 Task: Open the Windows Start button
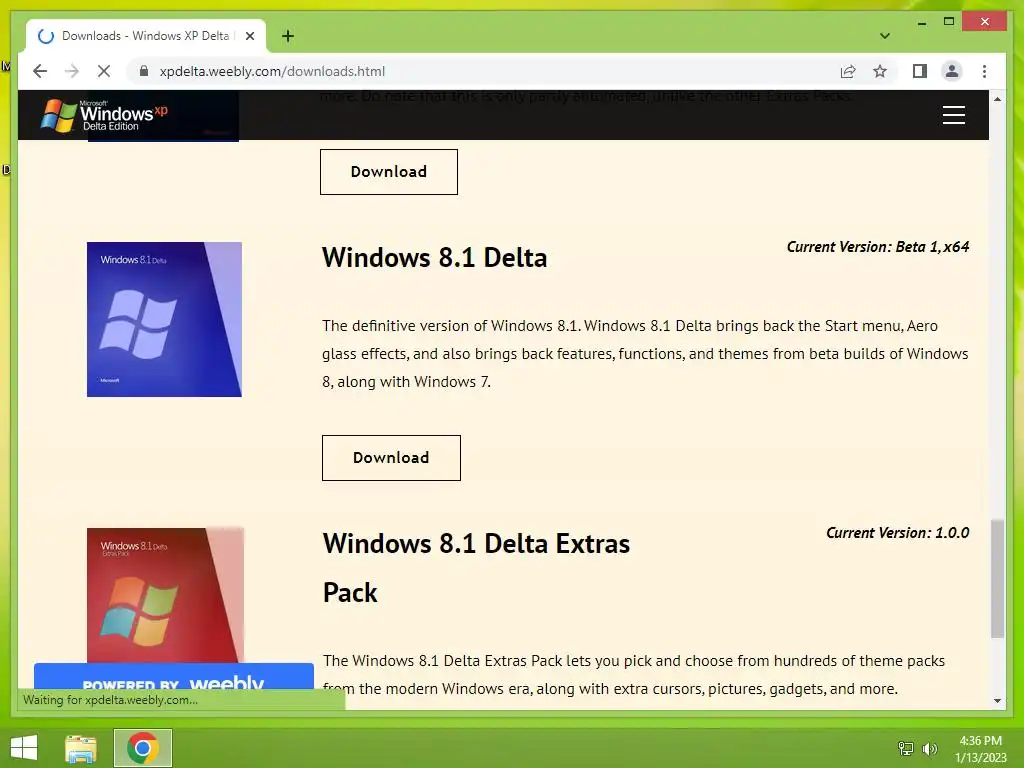24,748
